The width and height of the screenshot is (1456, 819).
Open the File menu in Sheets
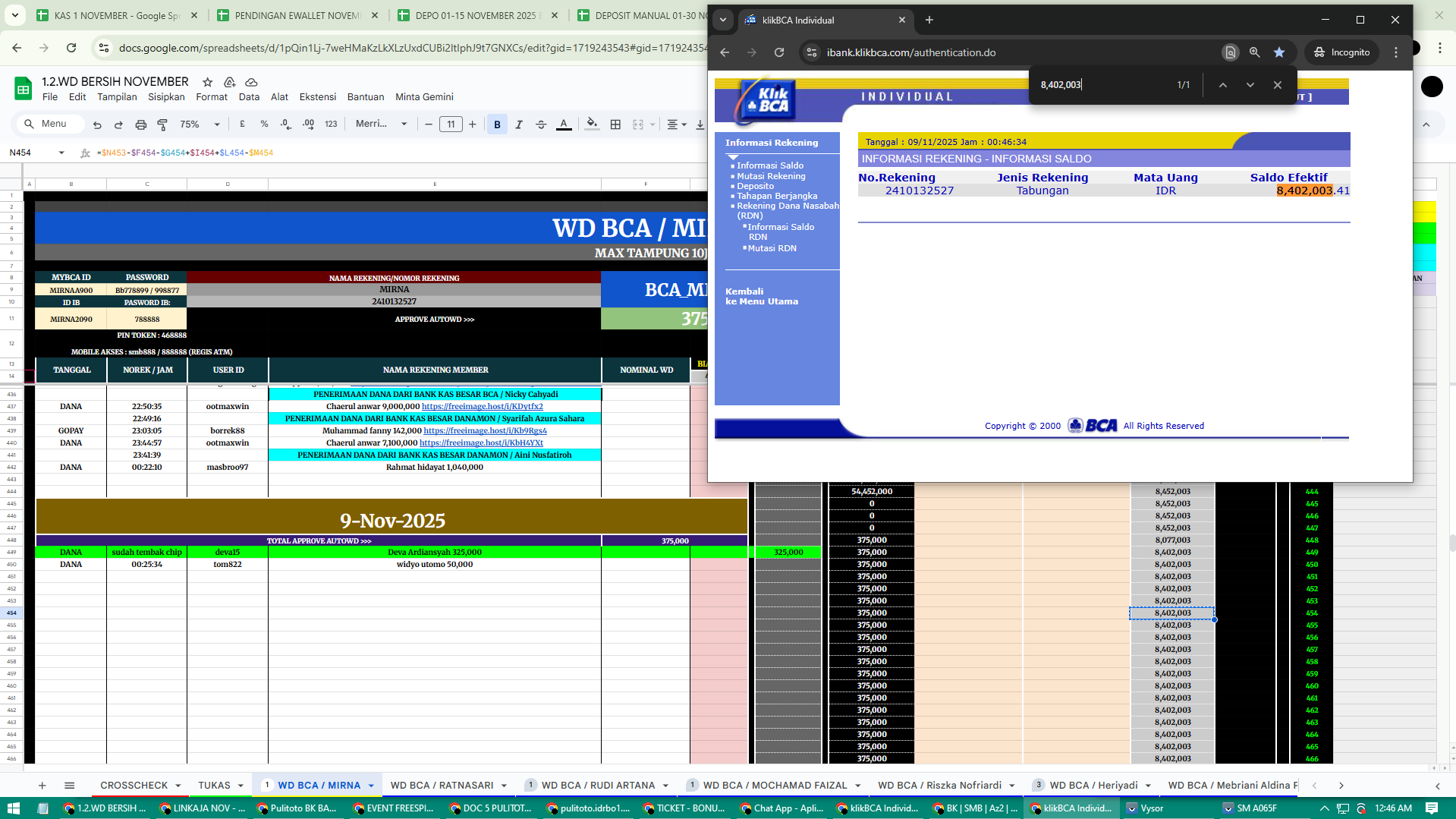click(x=50, y=97)
